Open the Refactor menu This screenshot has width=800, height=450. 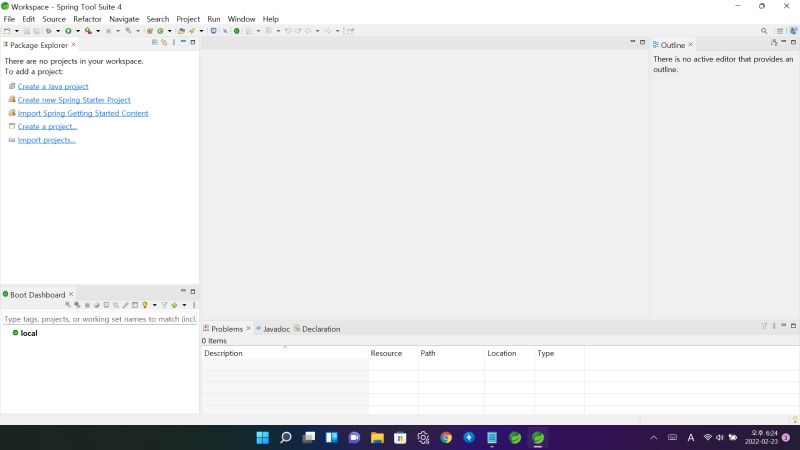click(87, 19)
